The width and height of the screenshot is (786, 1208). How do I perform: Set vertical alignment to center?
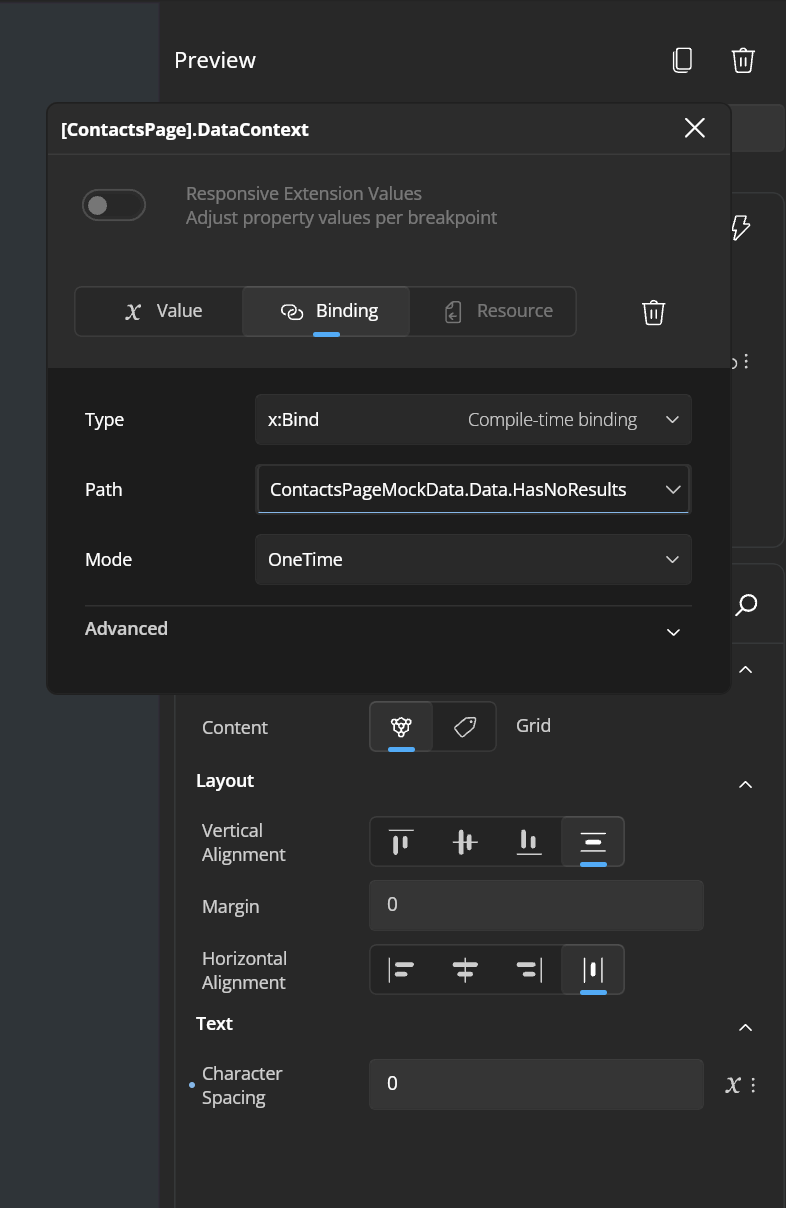click(x=465, y=842)
